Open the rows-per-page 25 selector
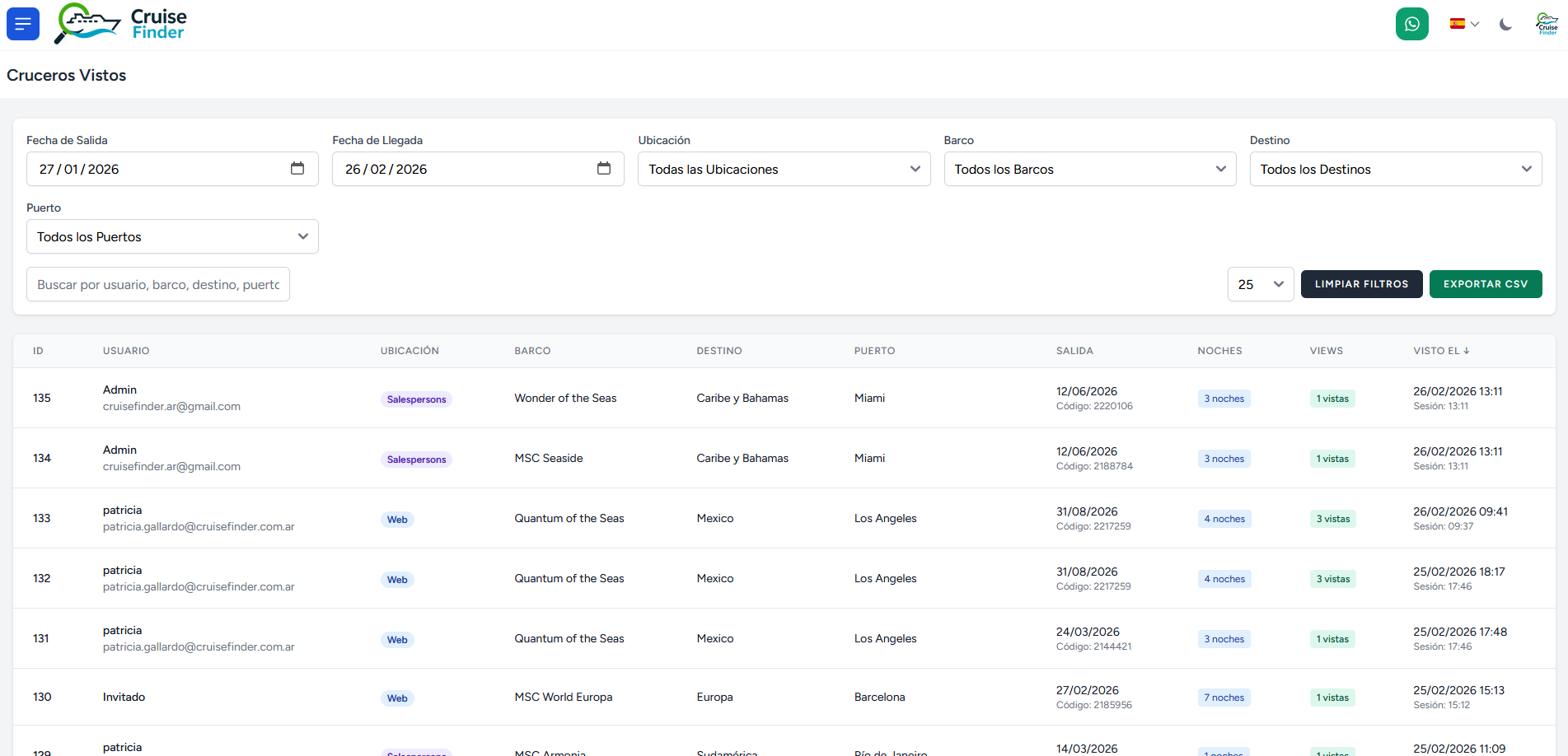Viewport: 1568px width, 756px height. click(1260, 284)
